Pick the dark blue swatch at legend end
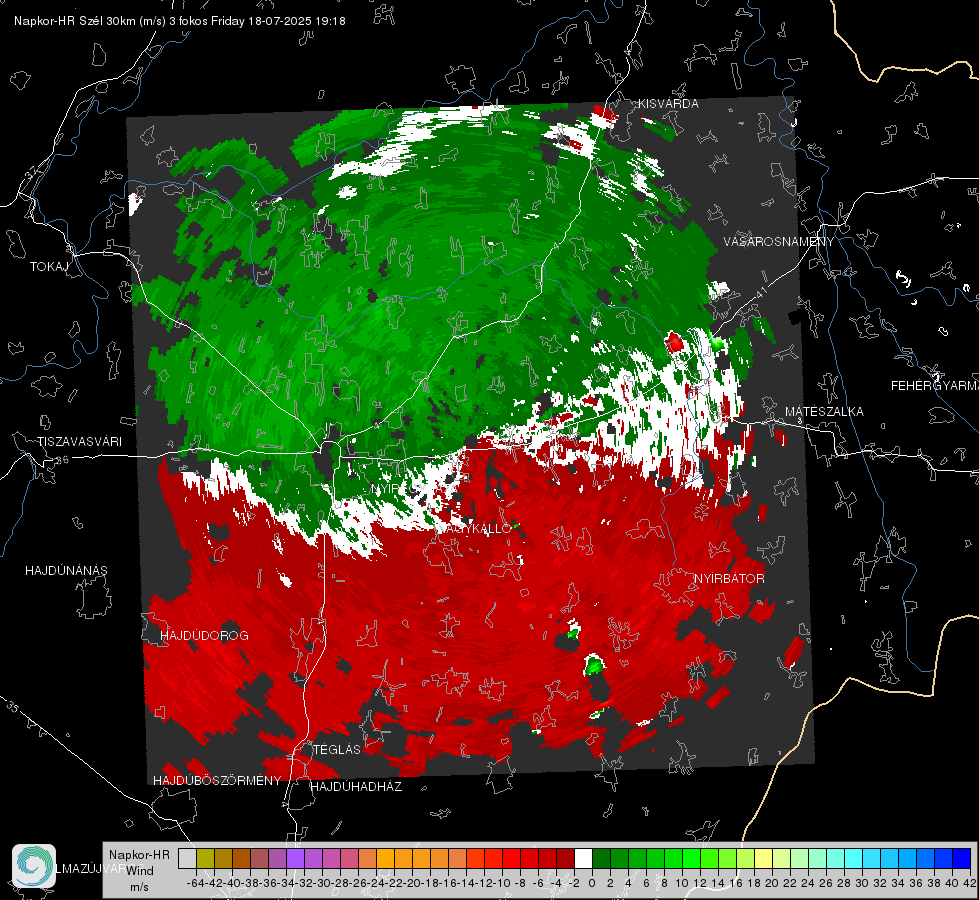The width and height of the screenshot is (979, 900). [962, 858]
